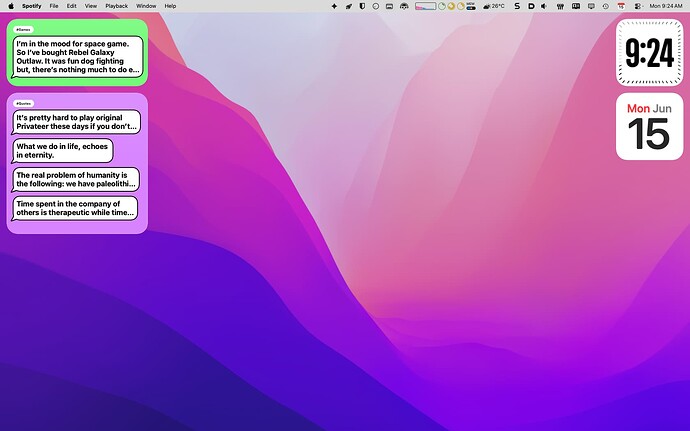Open 'What we do in life' quote
Viewport: 690px width, 431px height.
[62, 151]
